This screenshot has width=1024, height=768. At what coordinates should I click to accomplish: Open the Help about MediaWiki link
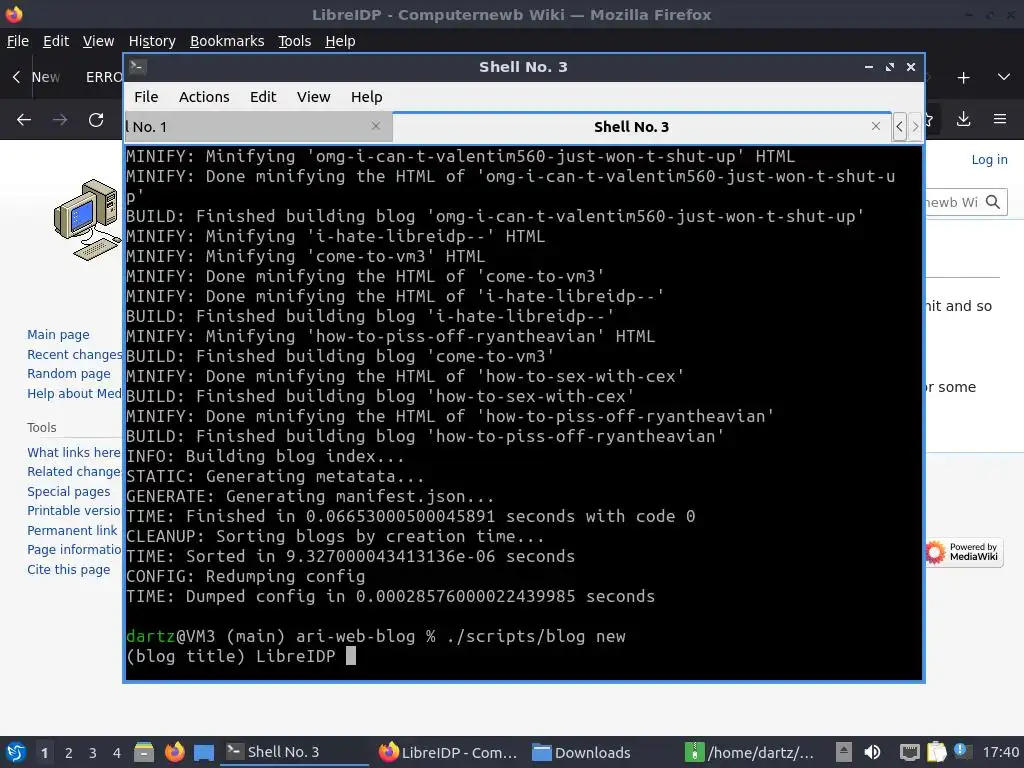74,393
